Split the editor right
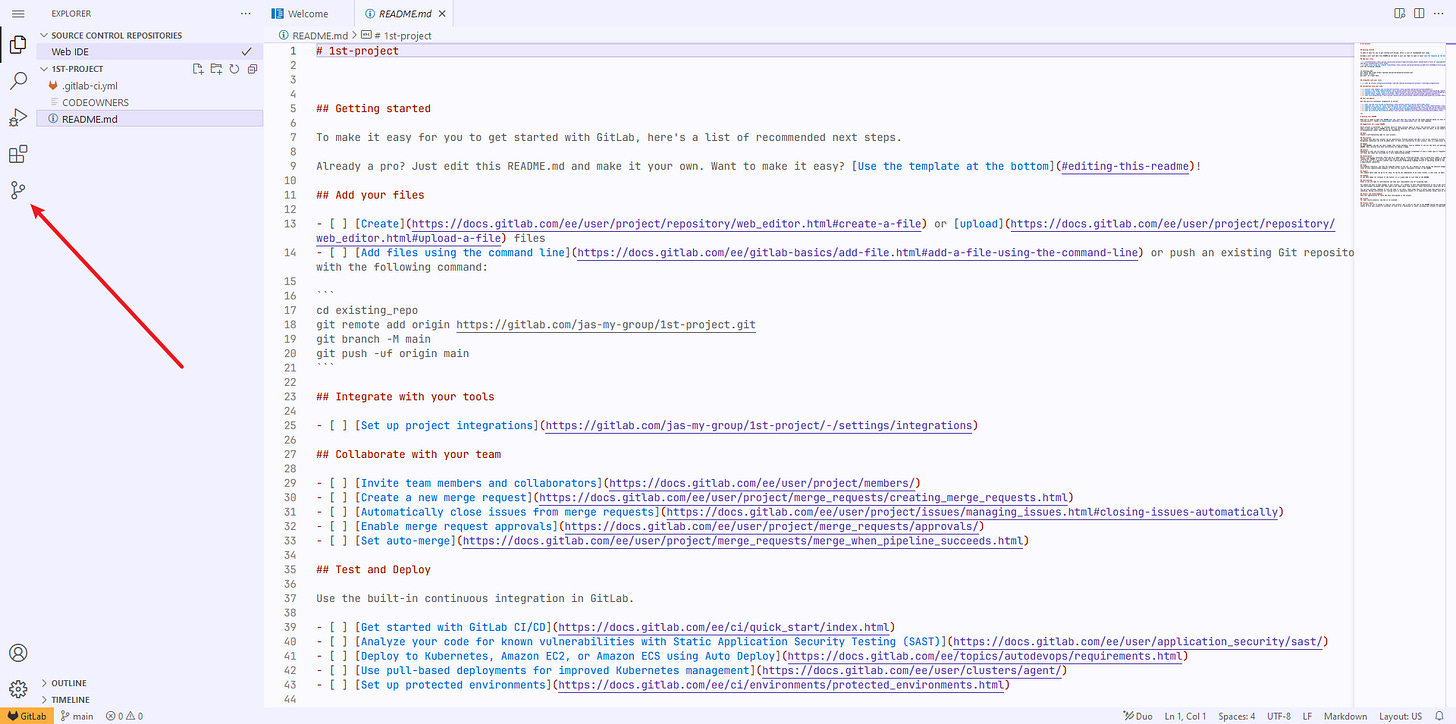 pos(1418,14)
